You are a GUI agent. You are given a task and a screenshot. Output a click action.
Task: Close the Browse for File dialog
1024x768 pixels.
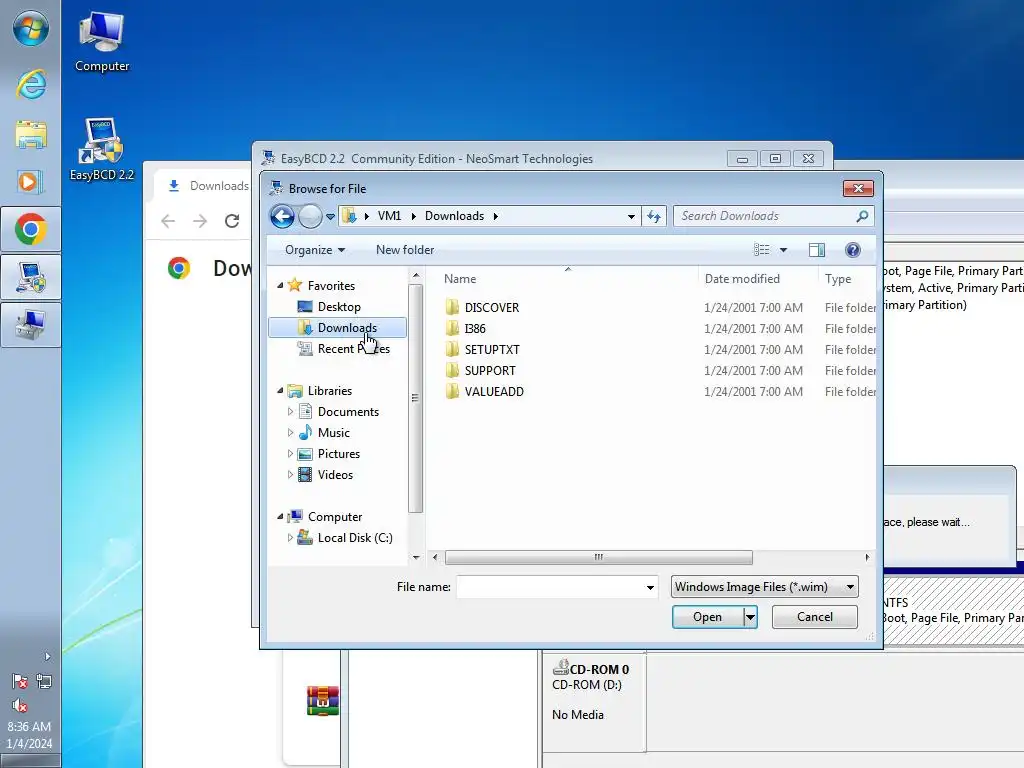click(x=858, y=189)
